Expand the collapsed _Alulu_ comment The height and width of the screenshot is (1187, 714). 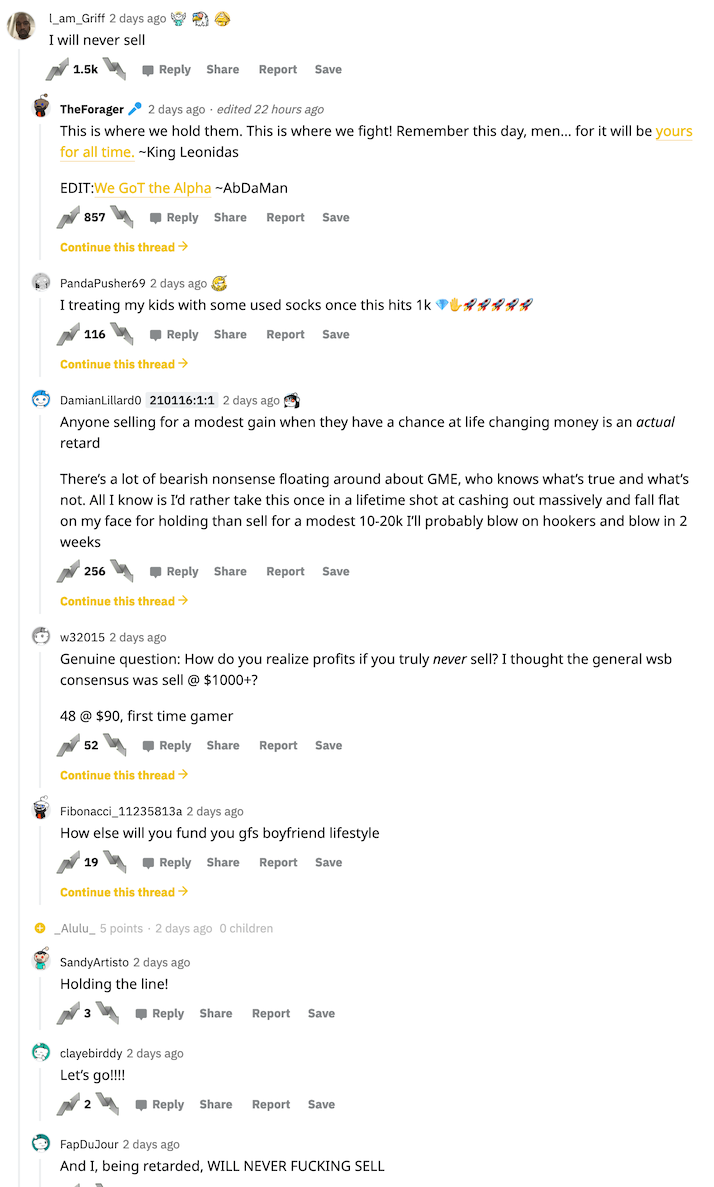pos(40,928)
